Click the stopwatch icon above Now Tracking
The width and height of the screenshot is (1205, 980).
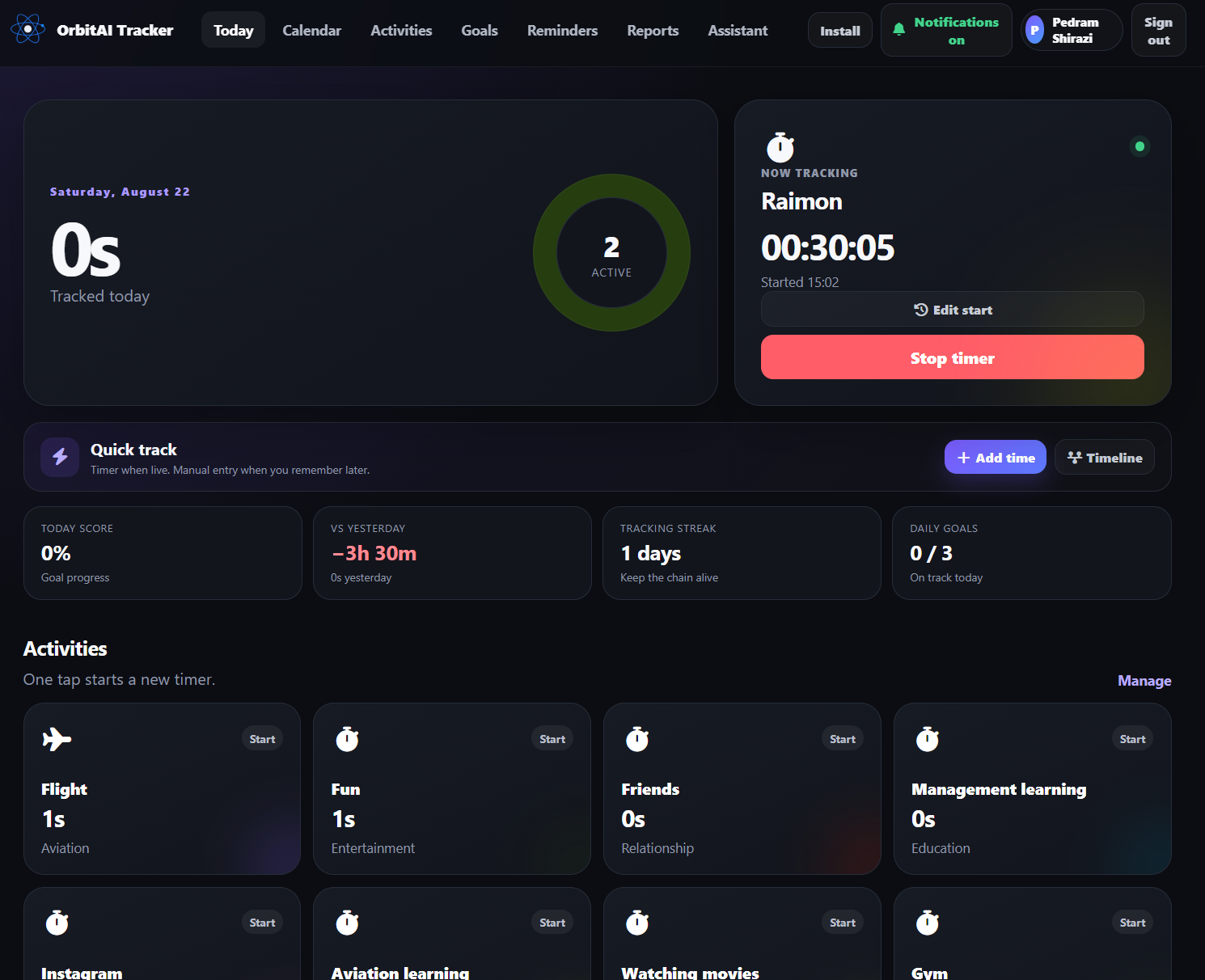[780, 147]
